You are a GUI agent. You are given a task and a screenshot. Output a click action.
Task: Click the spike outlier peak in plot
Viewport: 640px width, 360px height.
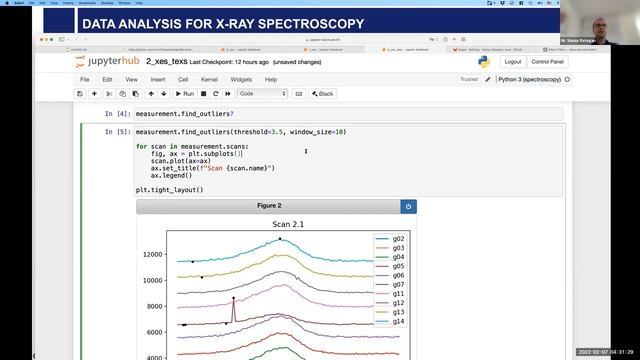coord(233,298)
